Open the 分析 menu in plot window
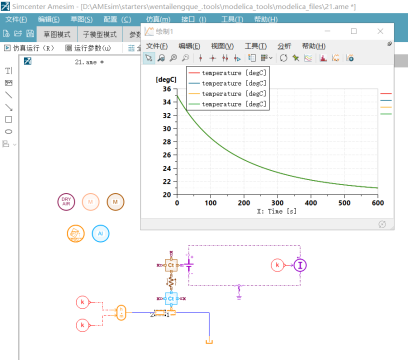This screenshot has width=408, height=360. pos(284,46)
